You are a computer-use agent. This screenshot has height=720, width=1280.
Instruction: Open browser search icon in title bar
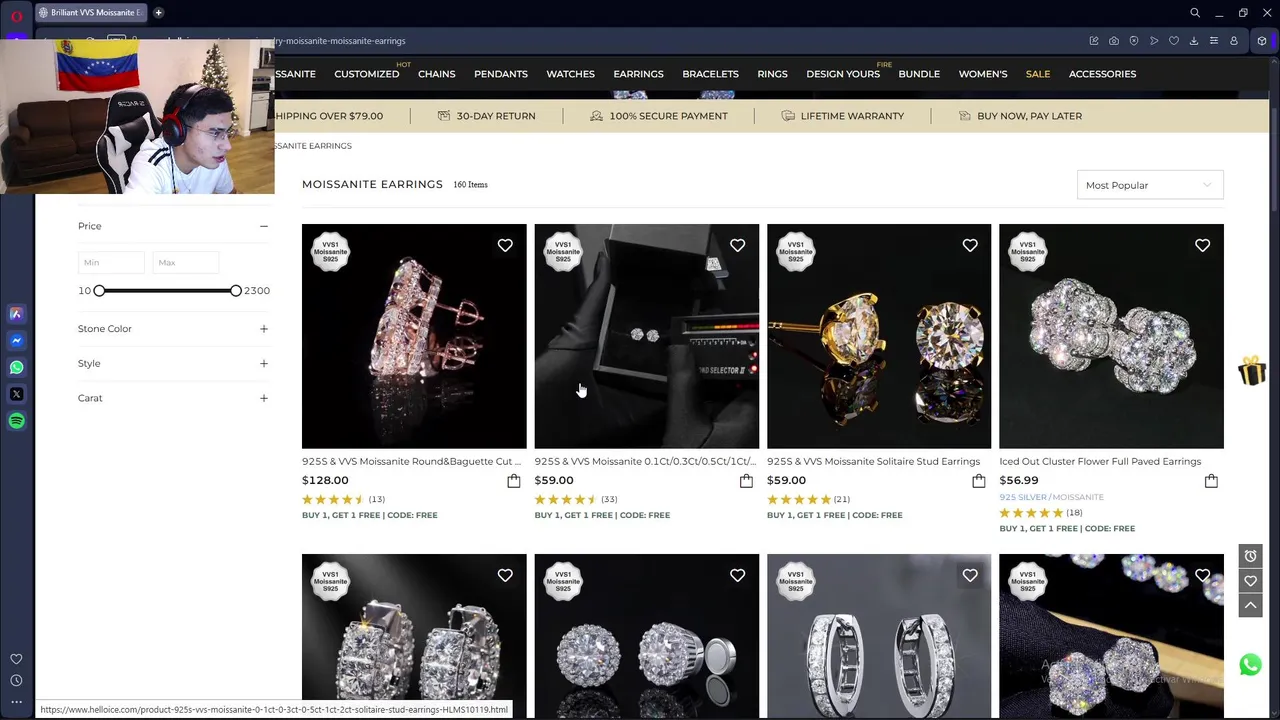pos(1194,13)
